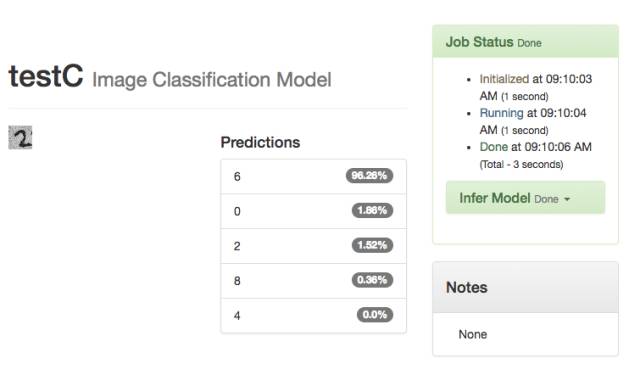Select the prediction row for class 6
The height and width of the screenshot is (375, 640).
(x=313, y=176)
